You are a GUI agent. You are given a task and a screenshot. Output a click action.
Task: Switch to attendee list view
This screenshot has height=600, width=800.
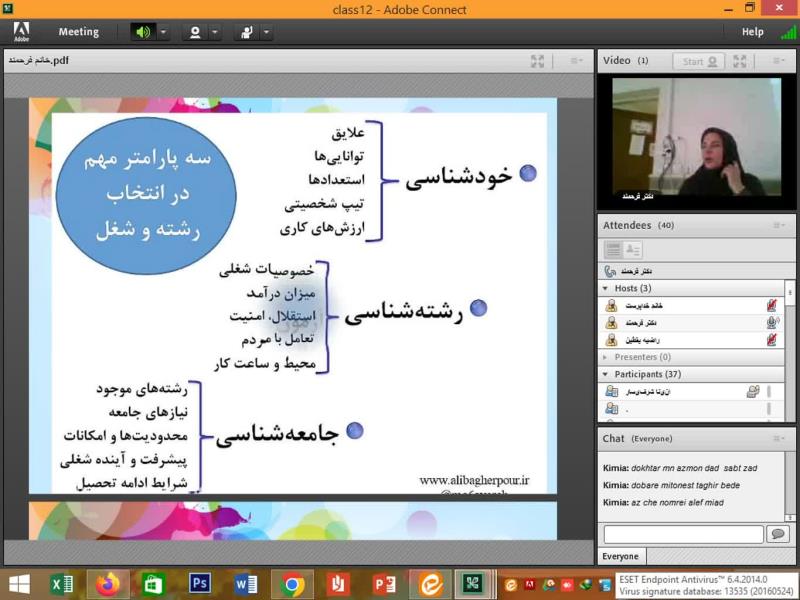613,250
